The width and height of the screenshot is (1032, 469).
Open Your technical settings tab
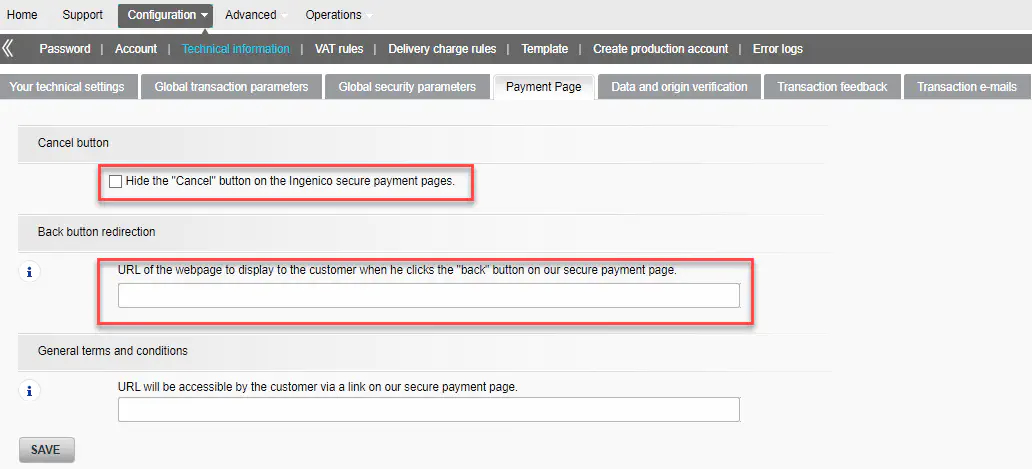[67, 87]
